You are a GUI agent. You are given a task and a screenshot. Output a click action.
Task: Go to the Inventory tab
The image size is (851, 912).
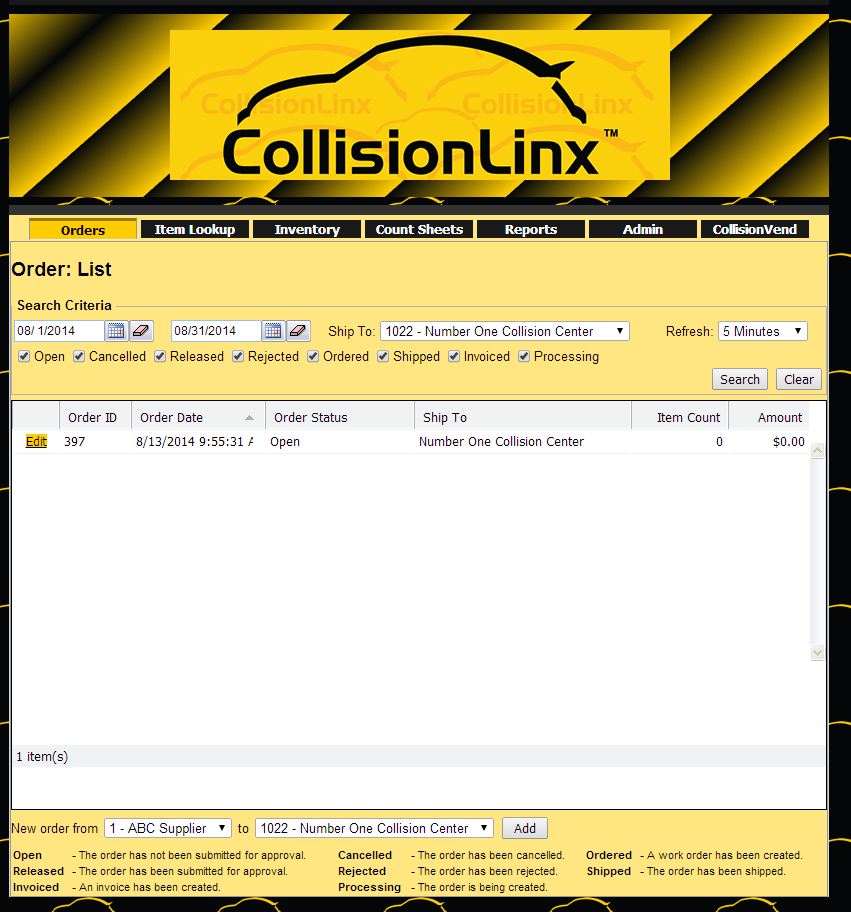tap(307, 229)
